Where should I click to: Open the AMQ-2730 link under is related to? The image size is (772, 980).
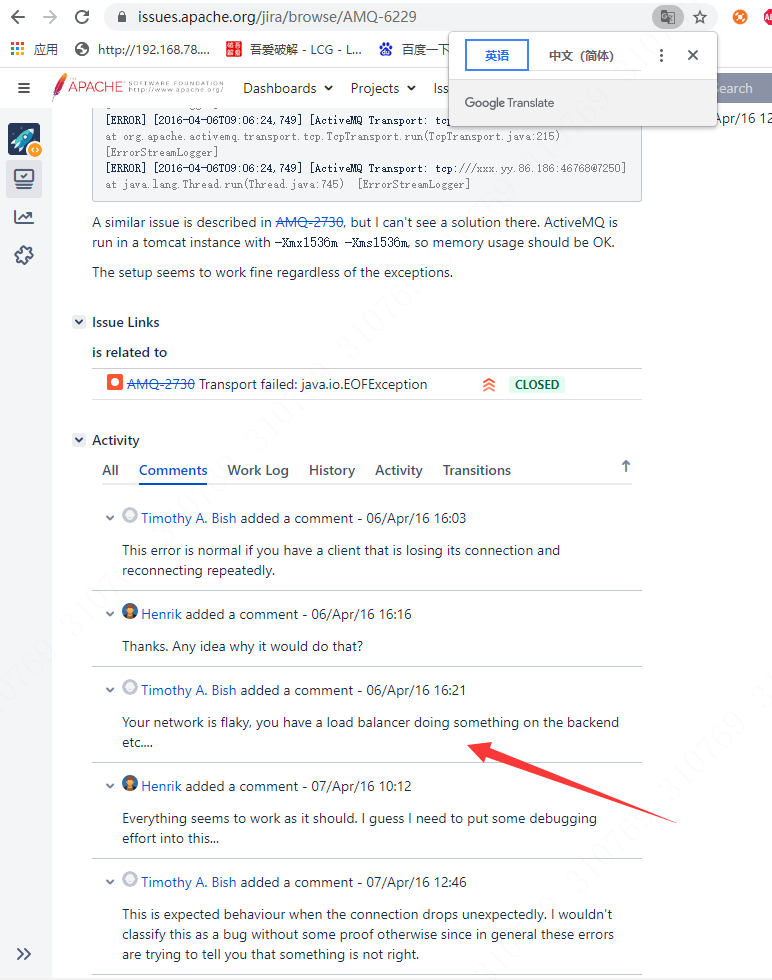pyautogui.click(x=161, y=384)
